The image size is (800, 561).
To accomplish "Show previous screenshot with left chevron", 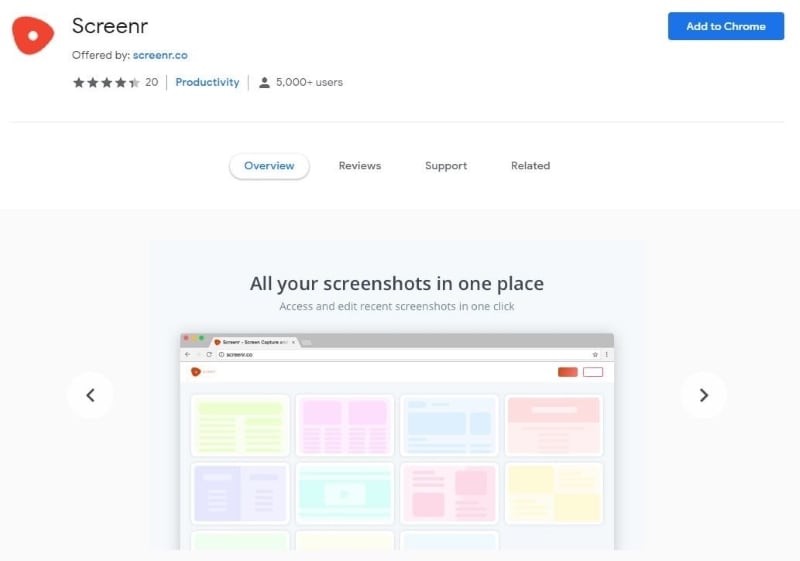I will tap(91, 395).
